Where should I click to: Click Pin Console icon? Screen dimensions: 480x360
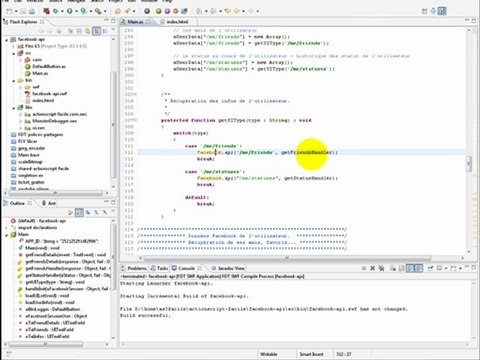pyautogui.click(x=430, y=268)
